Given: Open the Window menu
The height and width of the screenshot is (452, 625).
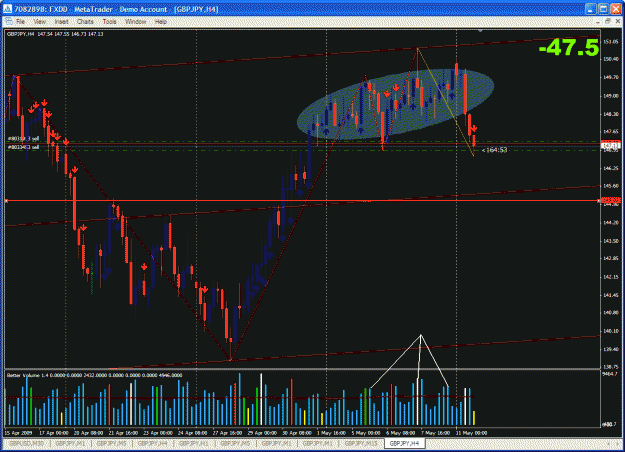Looking at the screenshot, I should pyautogui.click(x=136, y=22).
